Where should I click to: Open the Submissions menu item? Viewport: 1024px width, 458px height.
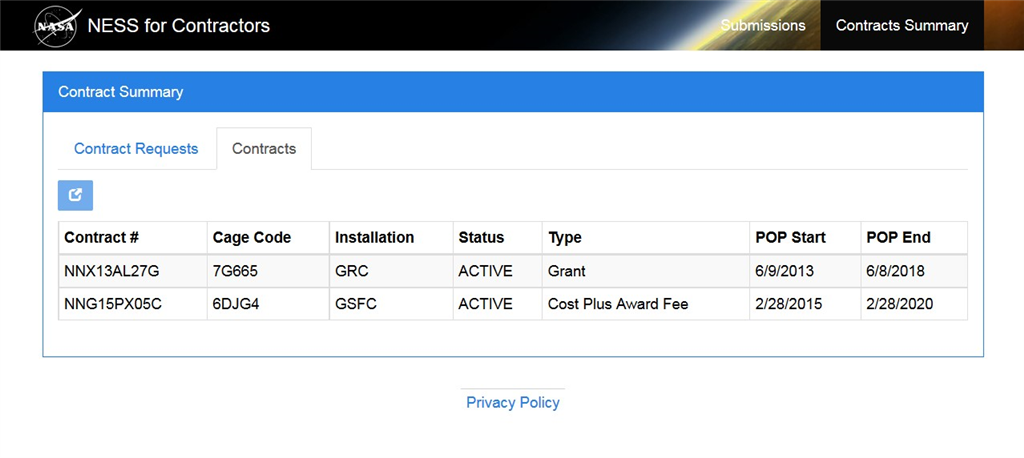click(763, 25)
